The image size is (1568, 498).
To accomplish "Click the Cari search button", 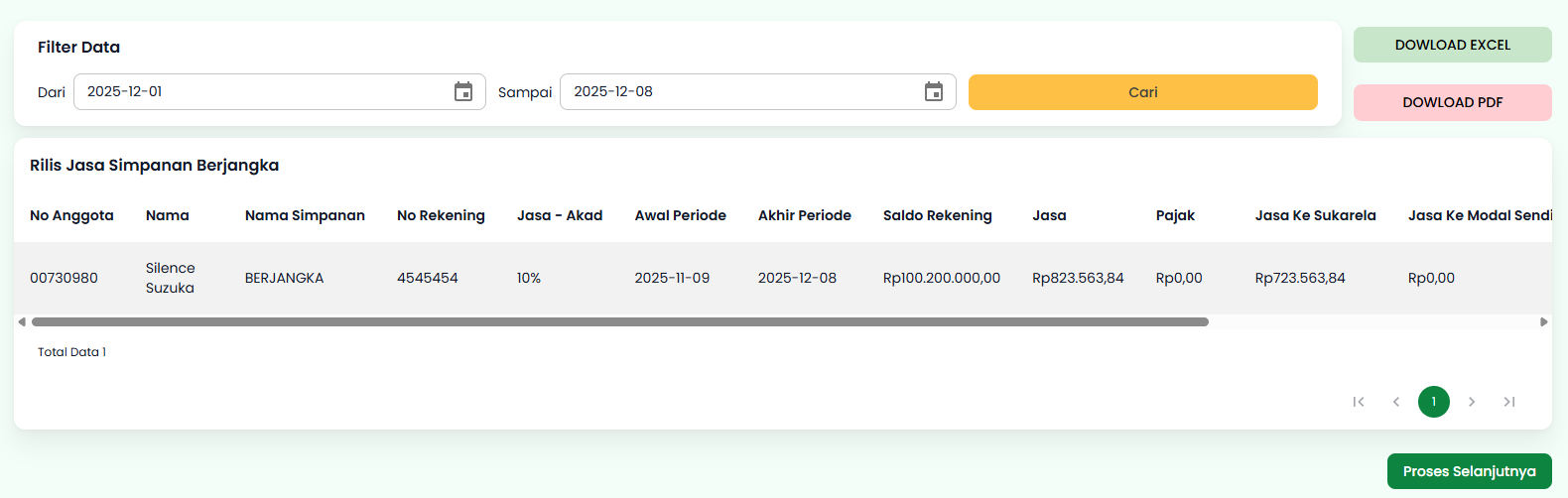I will point(1142,92).
